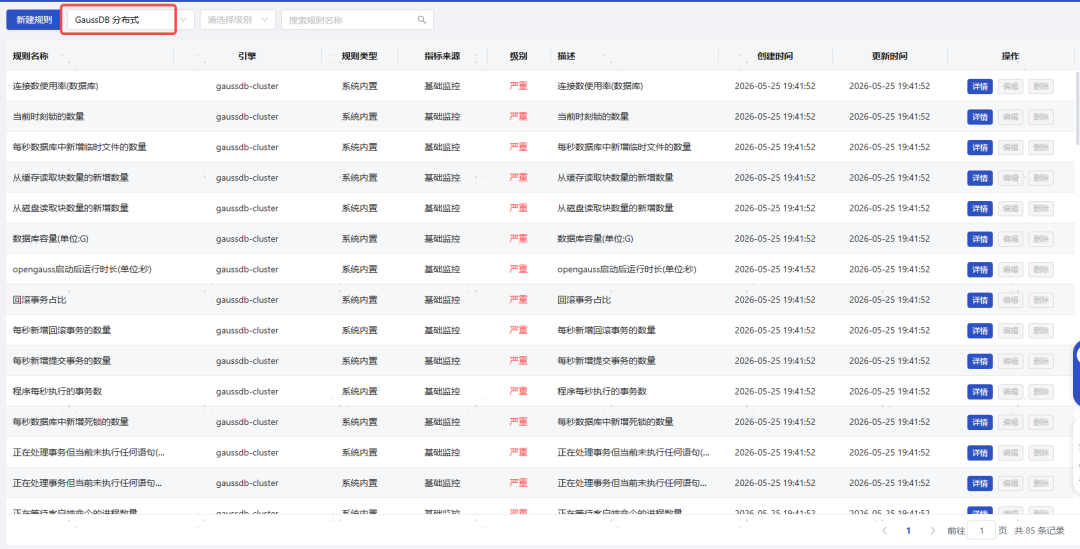
Task: Open 详情 for 程序每秒执行的事务数
Action: [x=979, y=392]
